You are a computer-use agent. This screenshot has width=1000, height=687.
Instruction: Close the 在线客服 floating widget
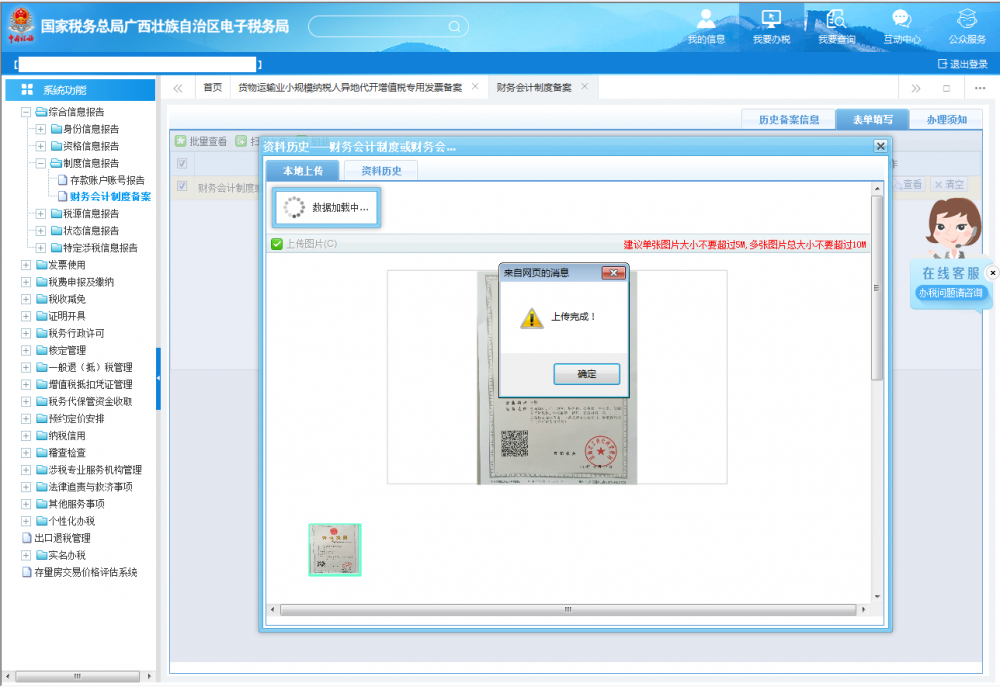(992, 272)
